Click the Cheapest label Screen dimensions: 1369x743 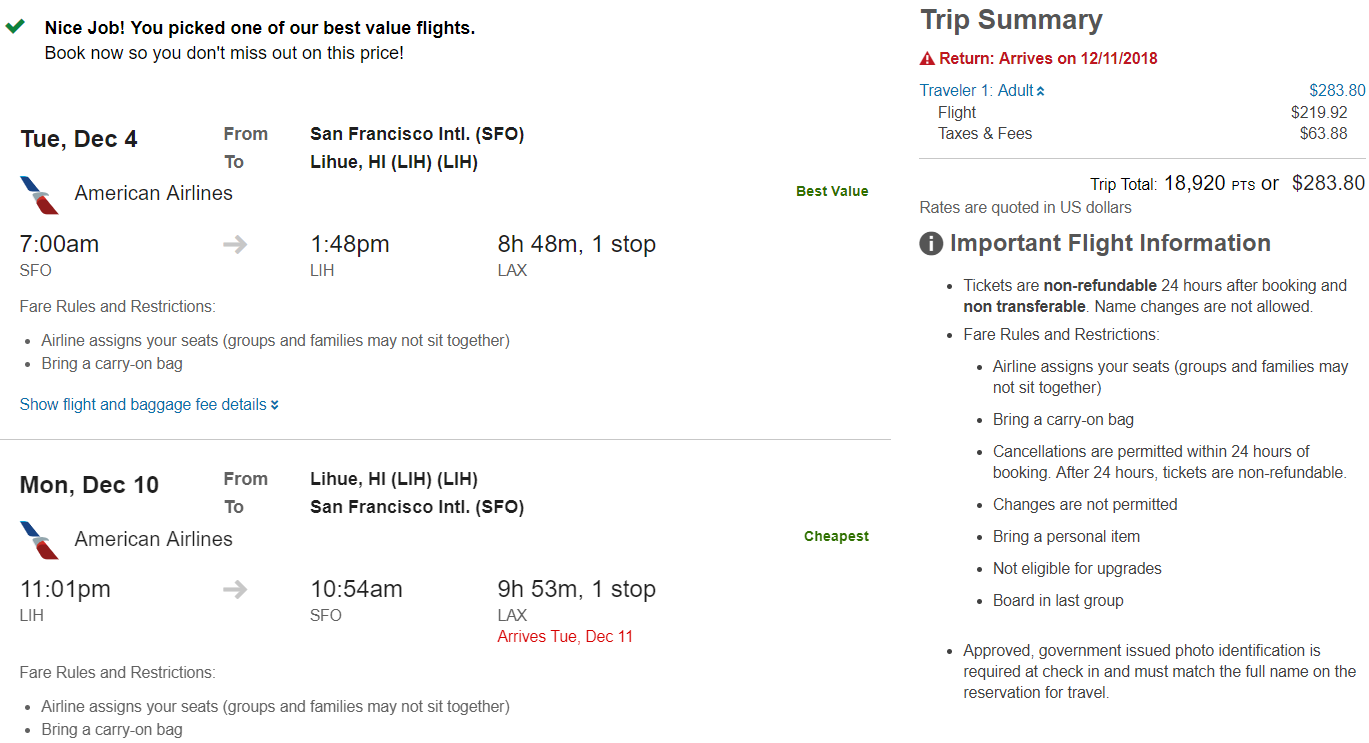click(x=836, y=536)
